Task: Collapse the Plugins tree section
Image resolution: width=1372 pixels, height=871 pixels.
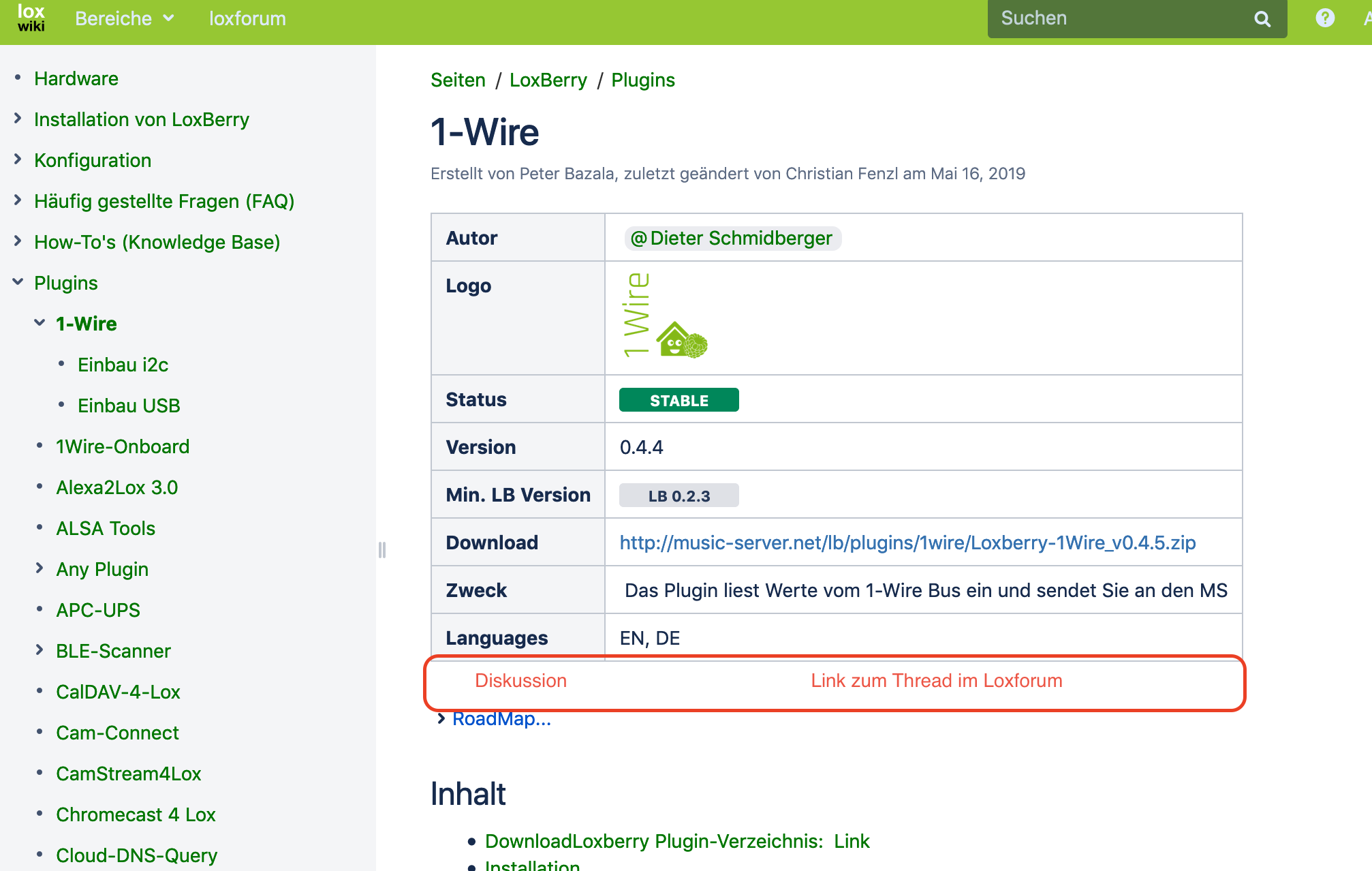Action: 18,282
